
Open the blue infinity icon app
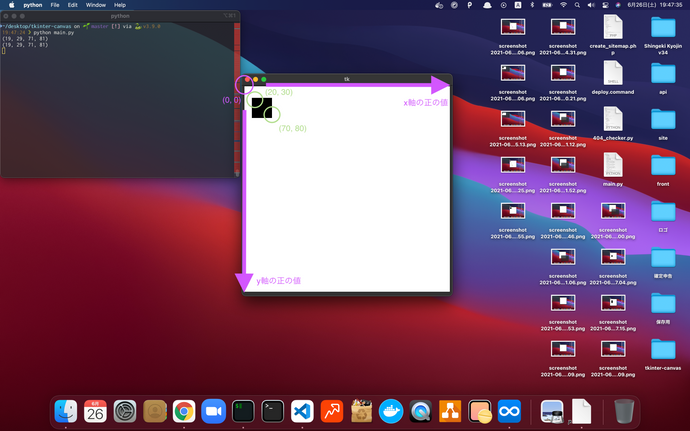(x=509, y=411)
